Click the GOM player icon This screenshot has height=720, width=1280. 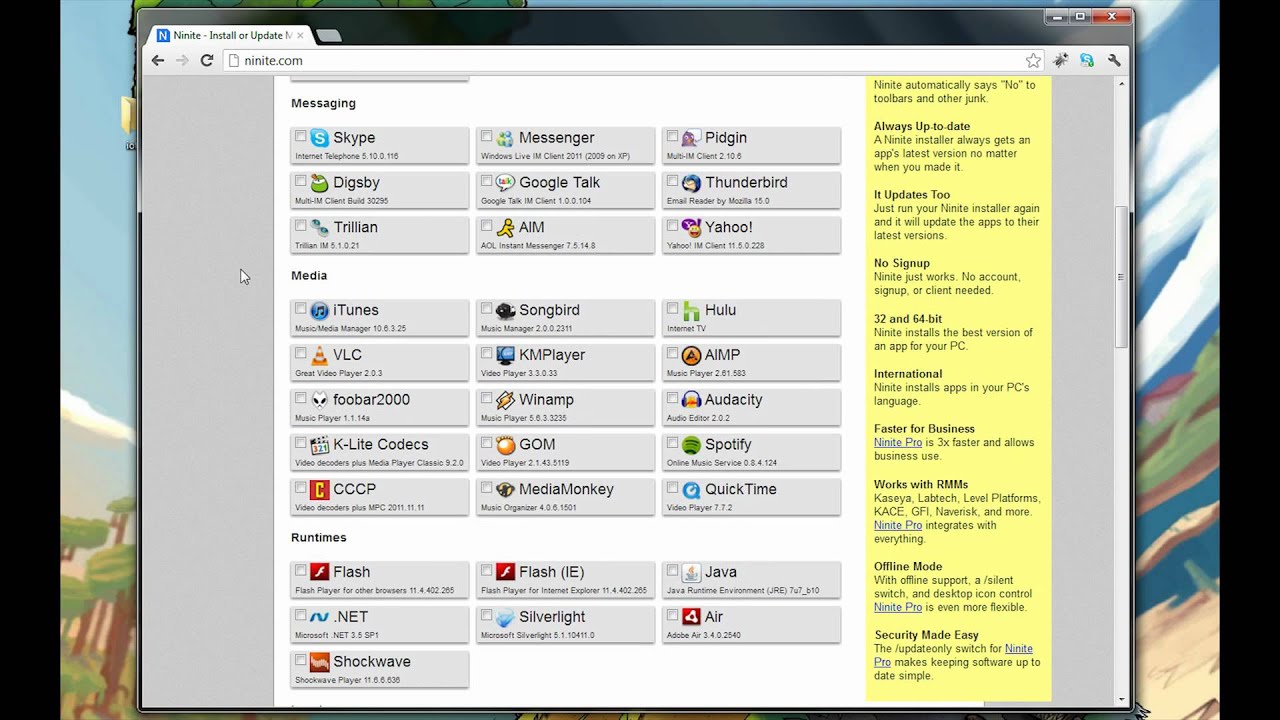click(505, 445)
